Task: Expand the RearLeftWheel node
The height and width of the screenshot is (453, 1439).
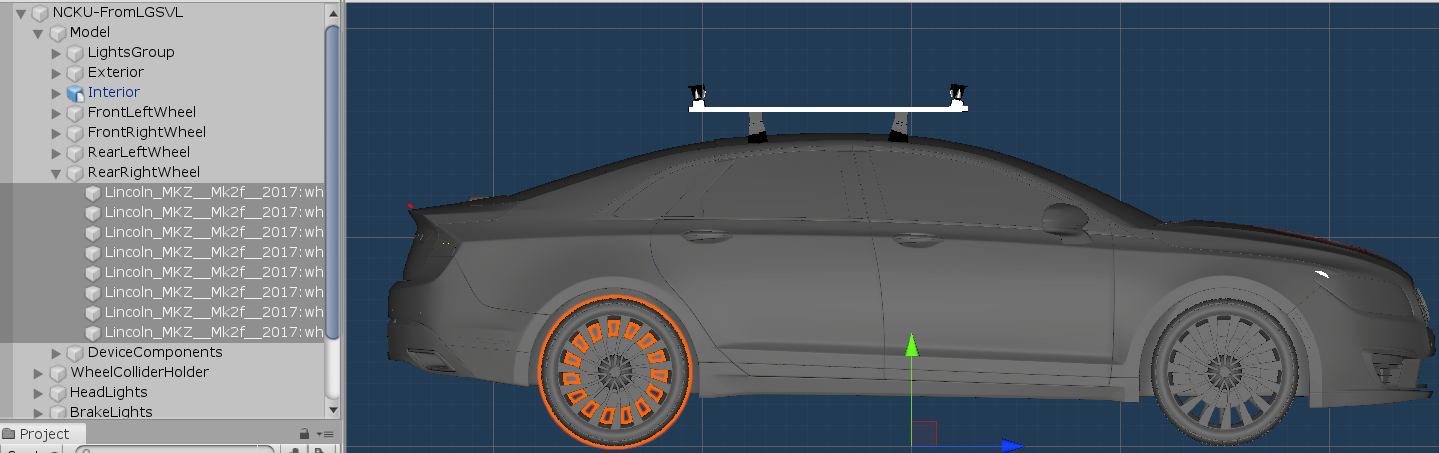Action: [57, 153]
